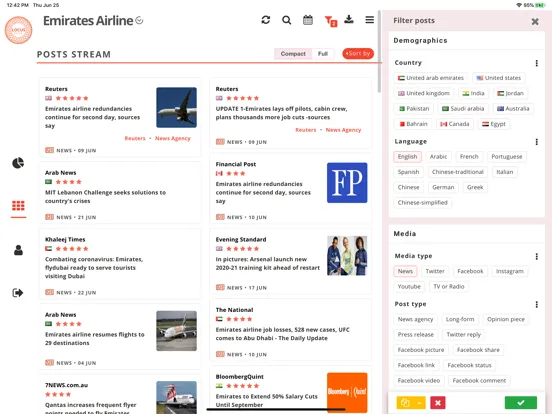Open the Language section options menu

click(x=537, y=142)
